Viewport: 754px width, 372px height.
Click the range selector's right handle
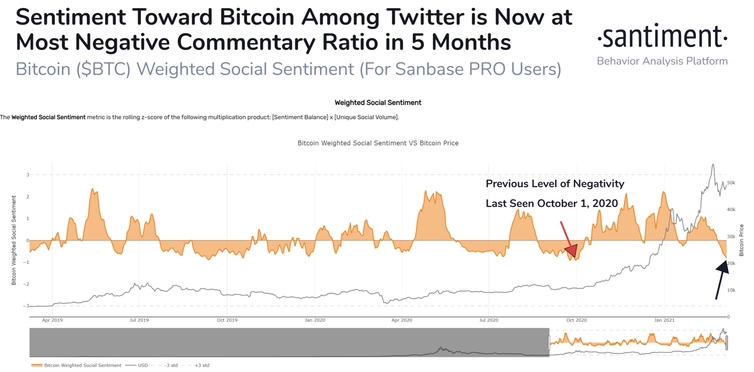pos(727,343)
